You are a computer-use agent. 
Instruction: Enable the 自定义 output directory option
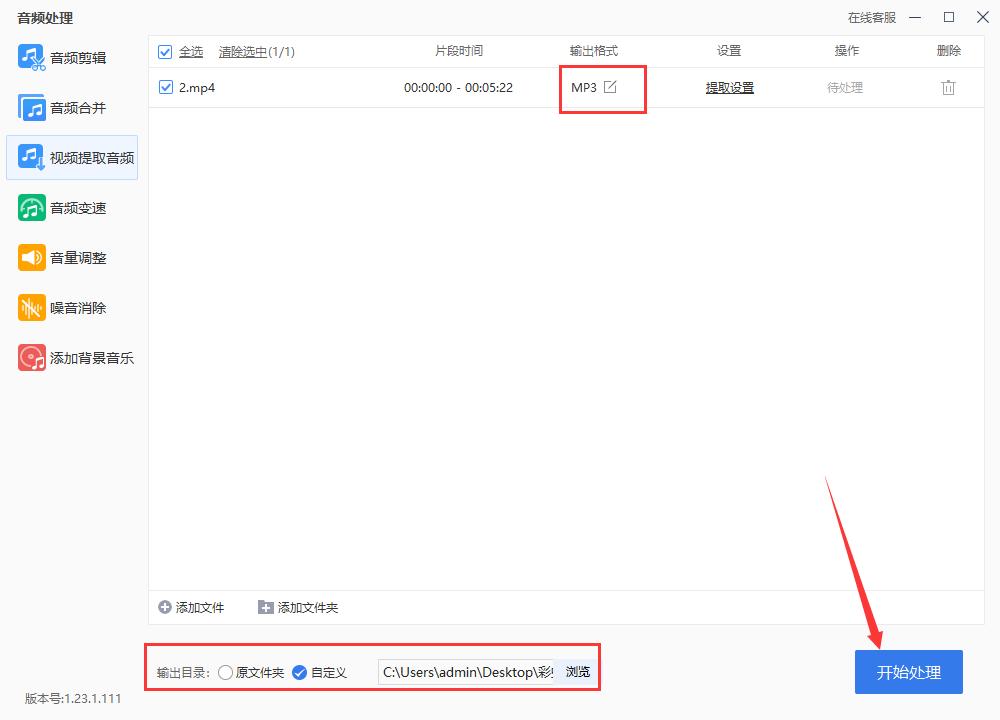pyautogui.click(x=299, y=672)
